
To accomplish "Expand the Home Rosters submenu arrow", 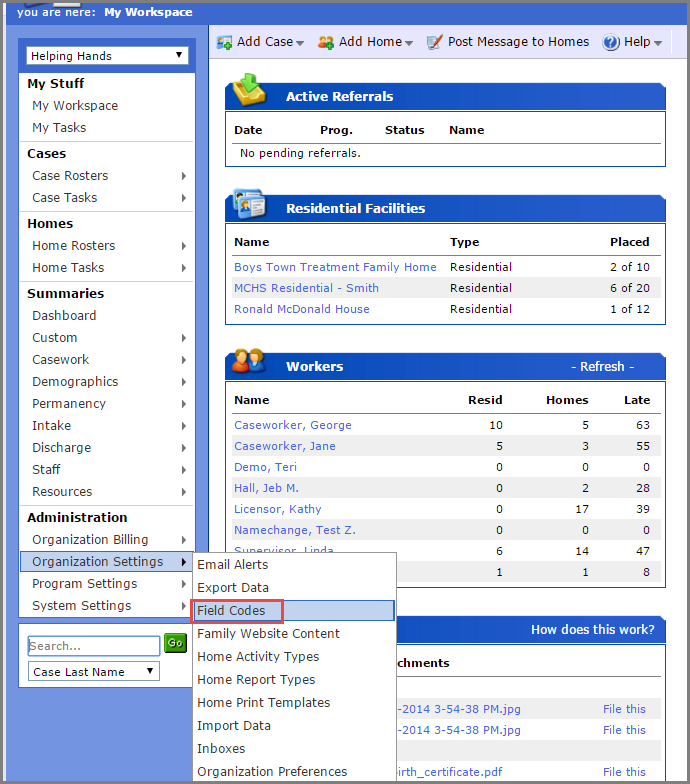I will tap(184, 246).
